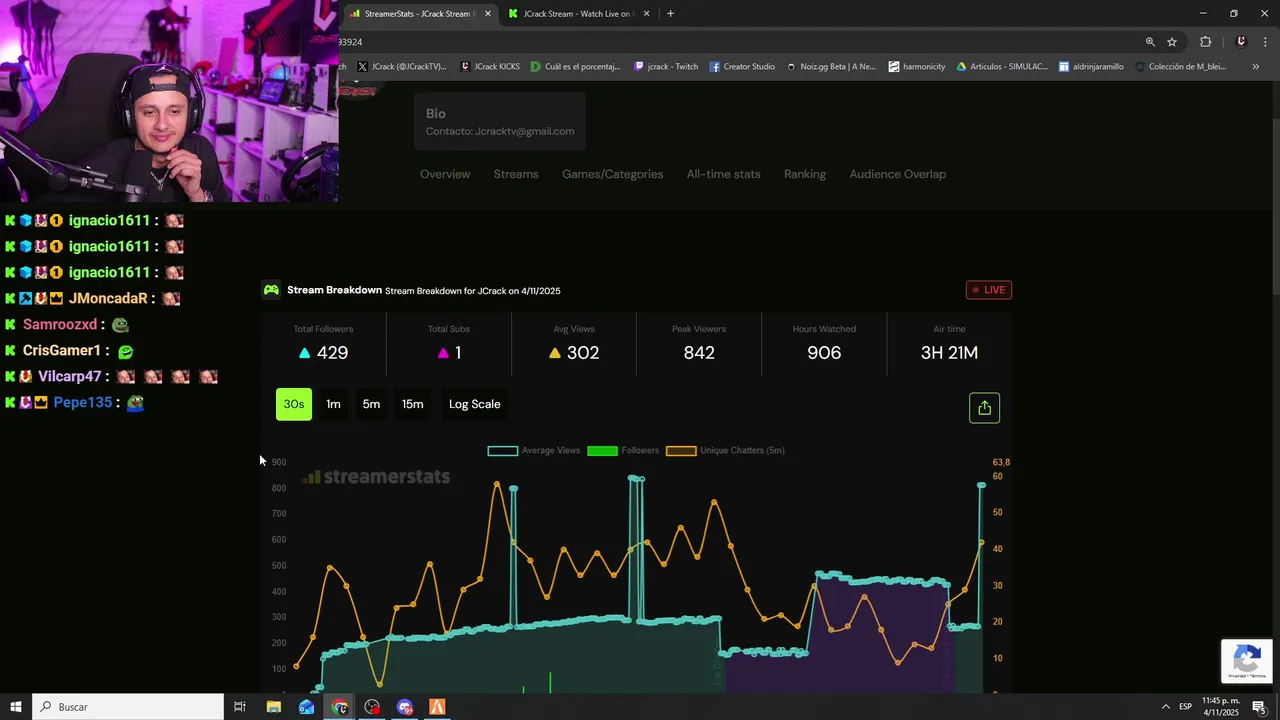Switch to JCrack Stream Watch Live tab
1280x720 pixels.
coord(577,14)
